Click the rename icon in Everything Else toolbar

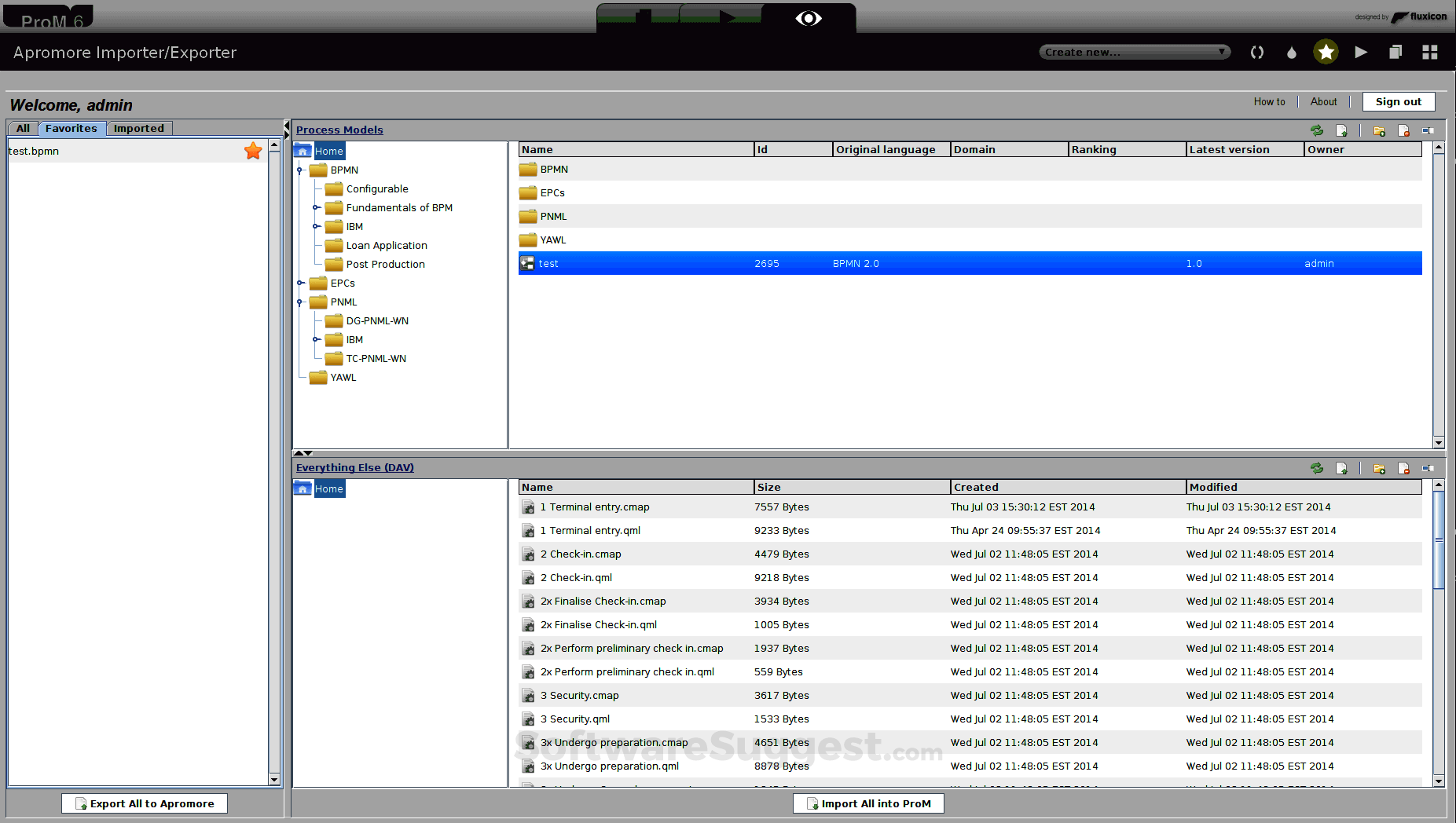click(1428, 468)
